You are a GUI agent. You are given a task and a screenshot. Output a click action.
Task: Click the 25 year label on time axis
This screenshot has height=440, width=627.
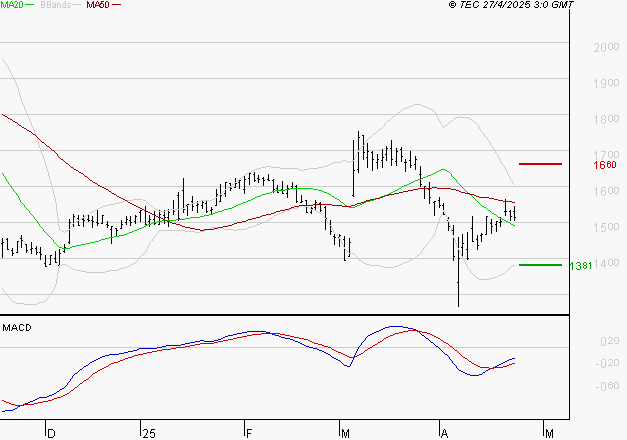(149, 434)
